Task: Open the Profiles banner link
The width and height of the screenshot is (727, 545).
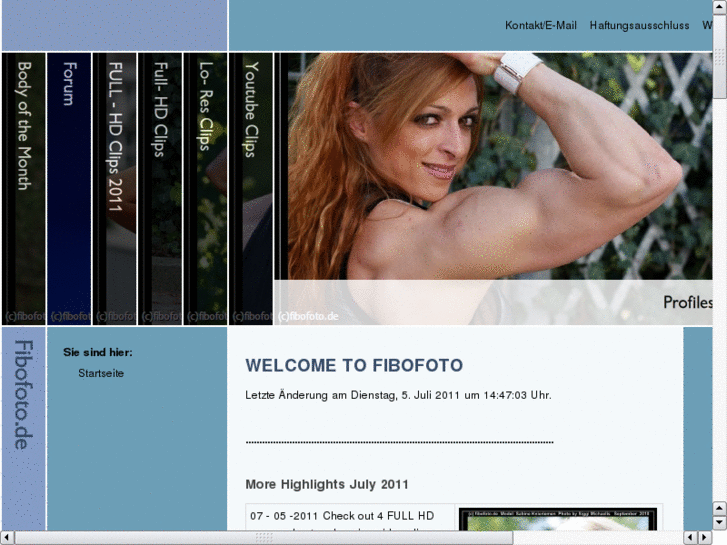Action: 688,302
